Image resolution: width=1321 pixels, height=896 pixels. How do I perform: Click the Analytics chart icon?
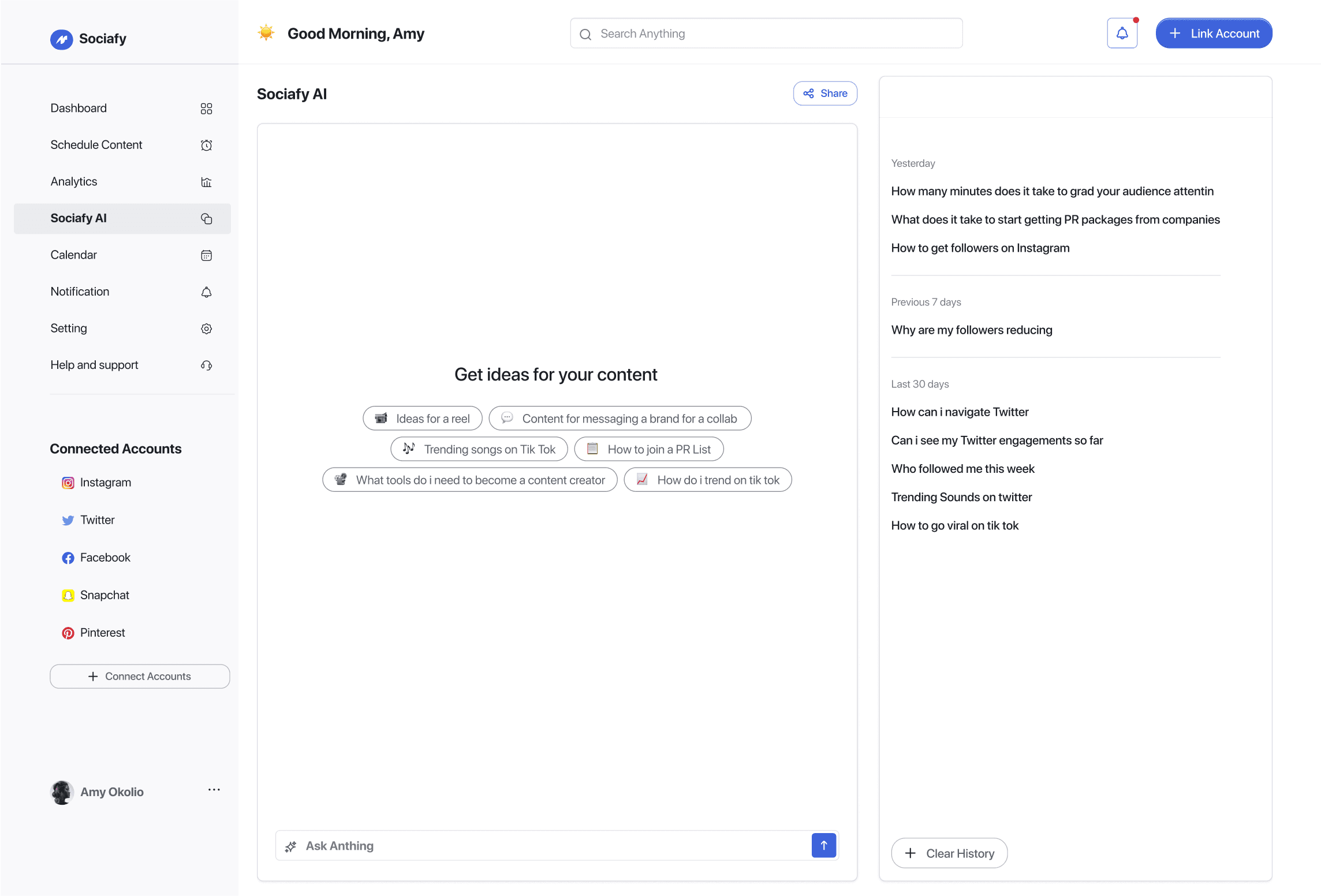tap(206, 182)
